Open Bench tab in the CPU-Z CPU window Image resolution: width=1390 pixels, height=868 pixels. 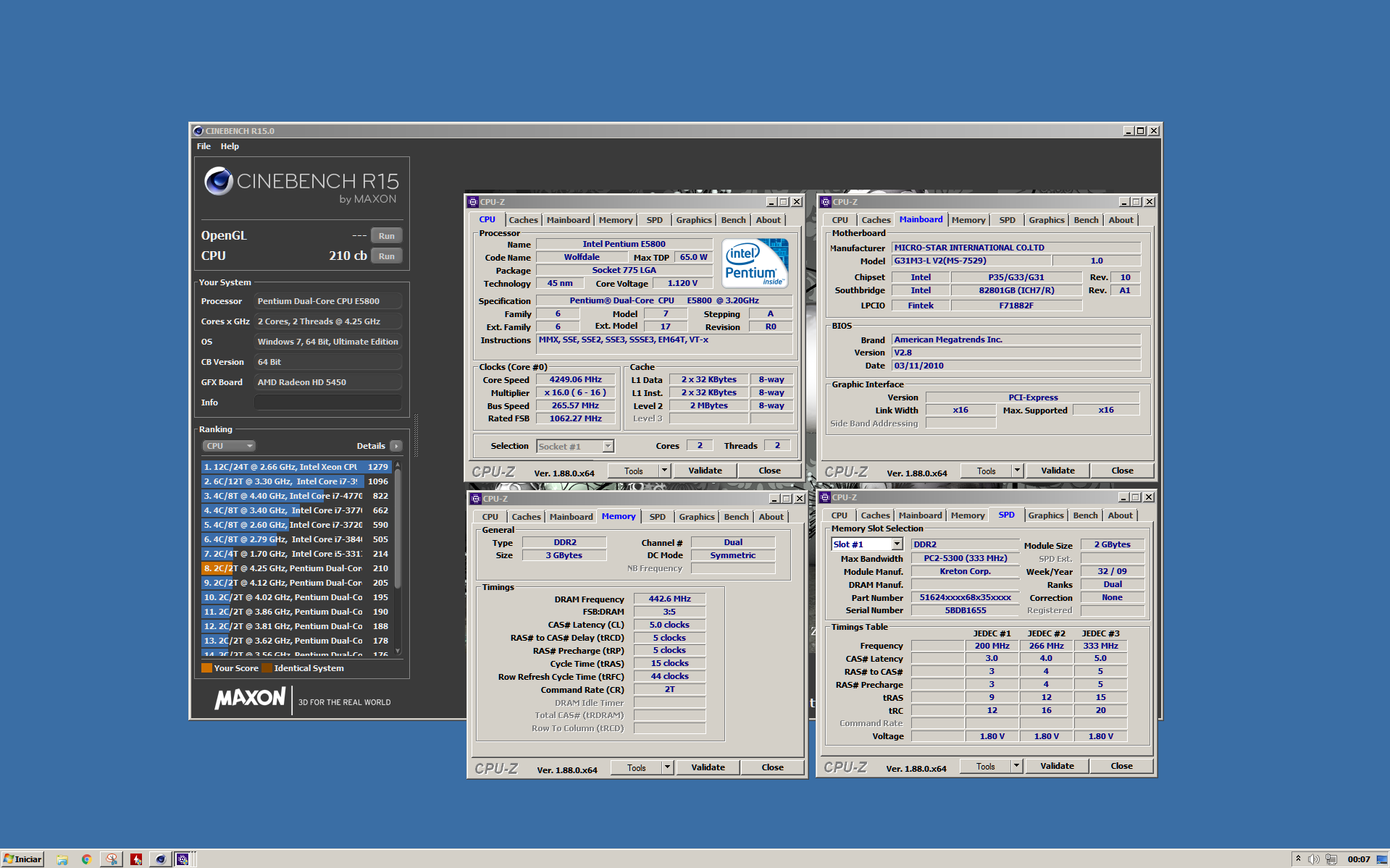pyautogui.click(x=733, y=220)
